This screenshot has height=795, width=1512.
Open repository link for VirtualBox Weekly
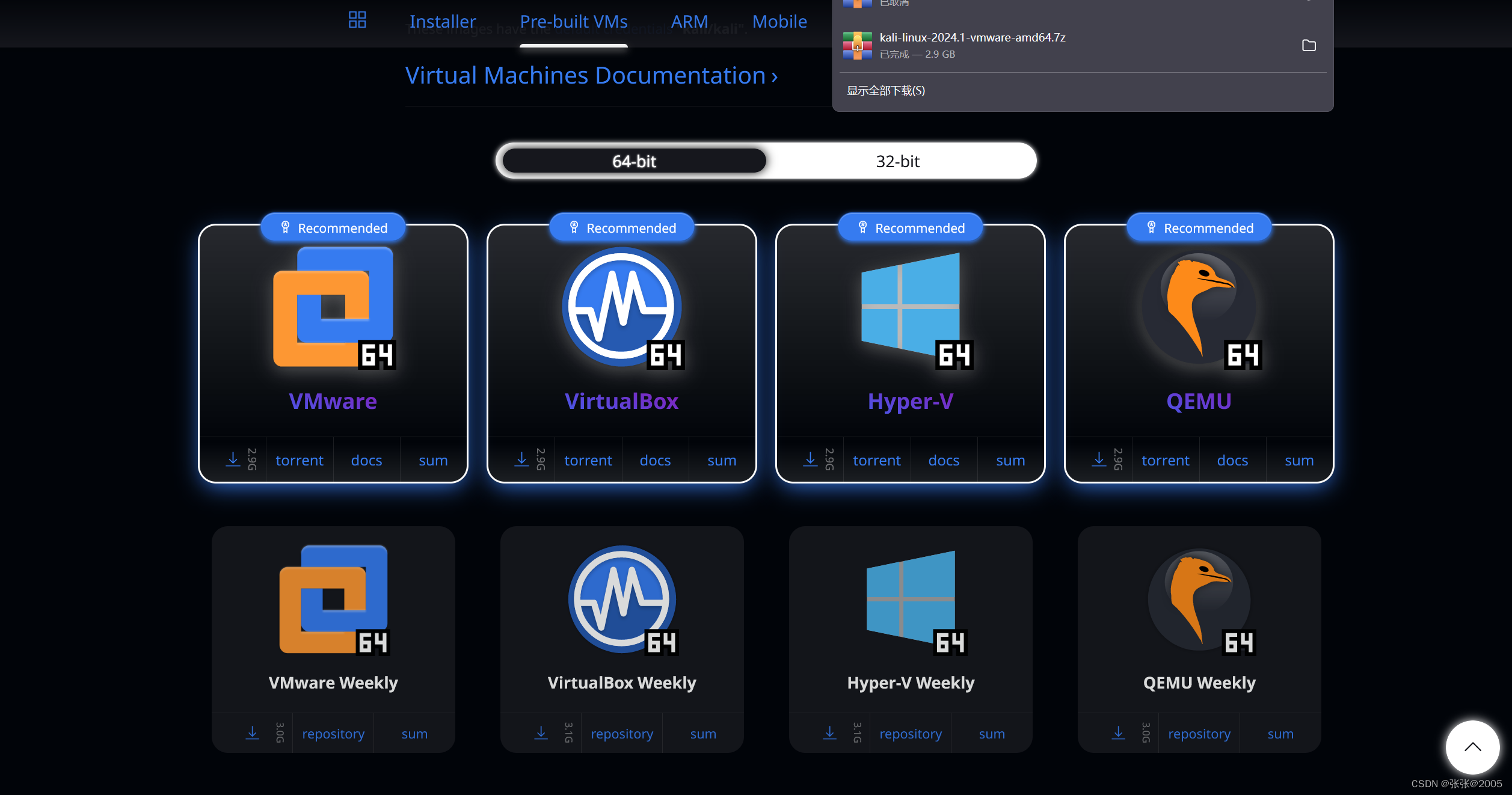coord(622,734)
